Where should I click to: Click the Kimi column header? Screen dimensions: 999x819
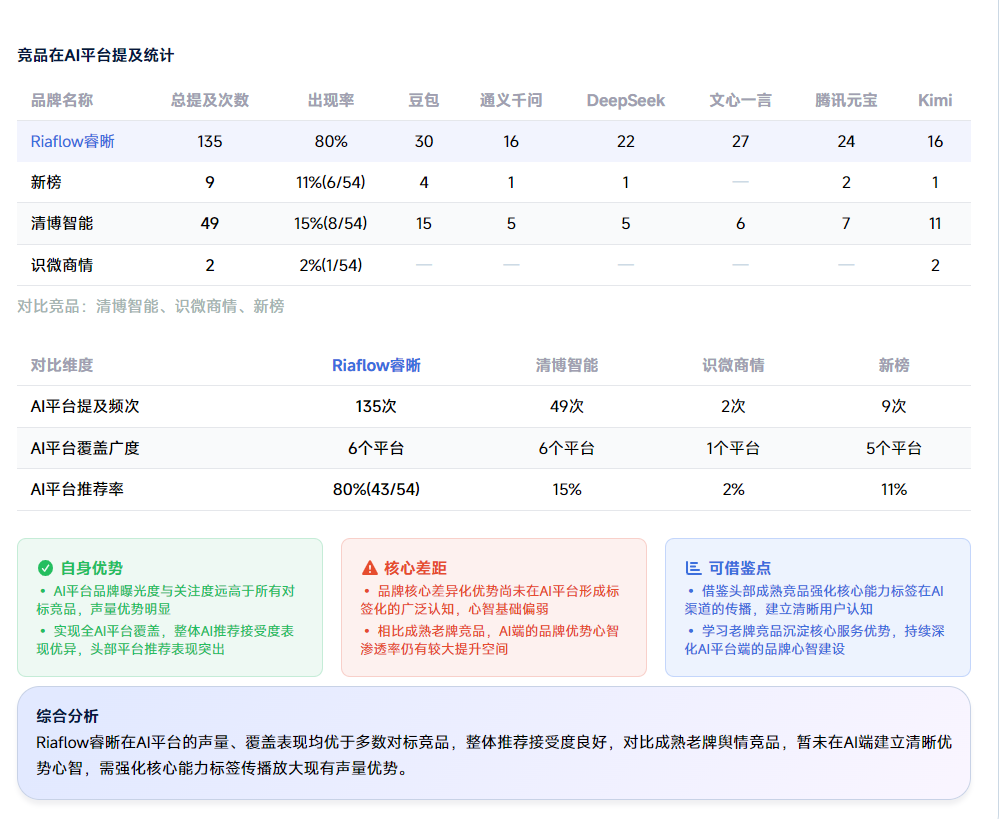point(935,100)
